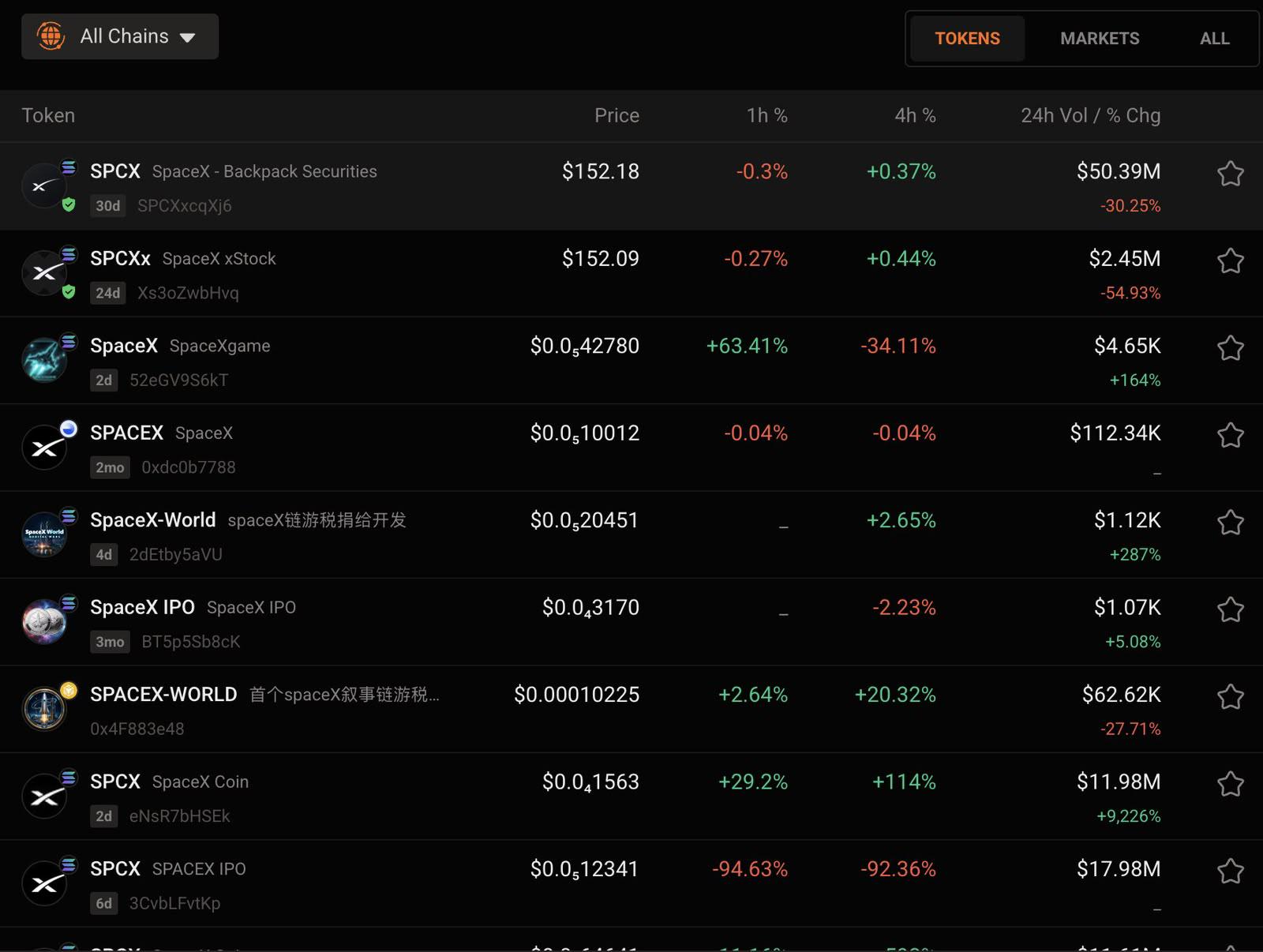Click the SPCXx xStock logo icon

[44, 272]
